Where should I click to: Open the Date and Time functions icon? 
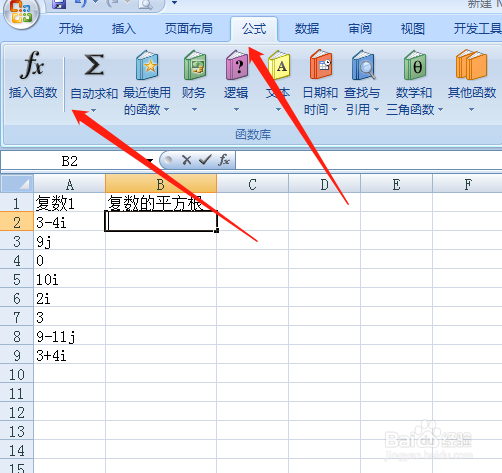321,65
